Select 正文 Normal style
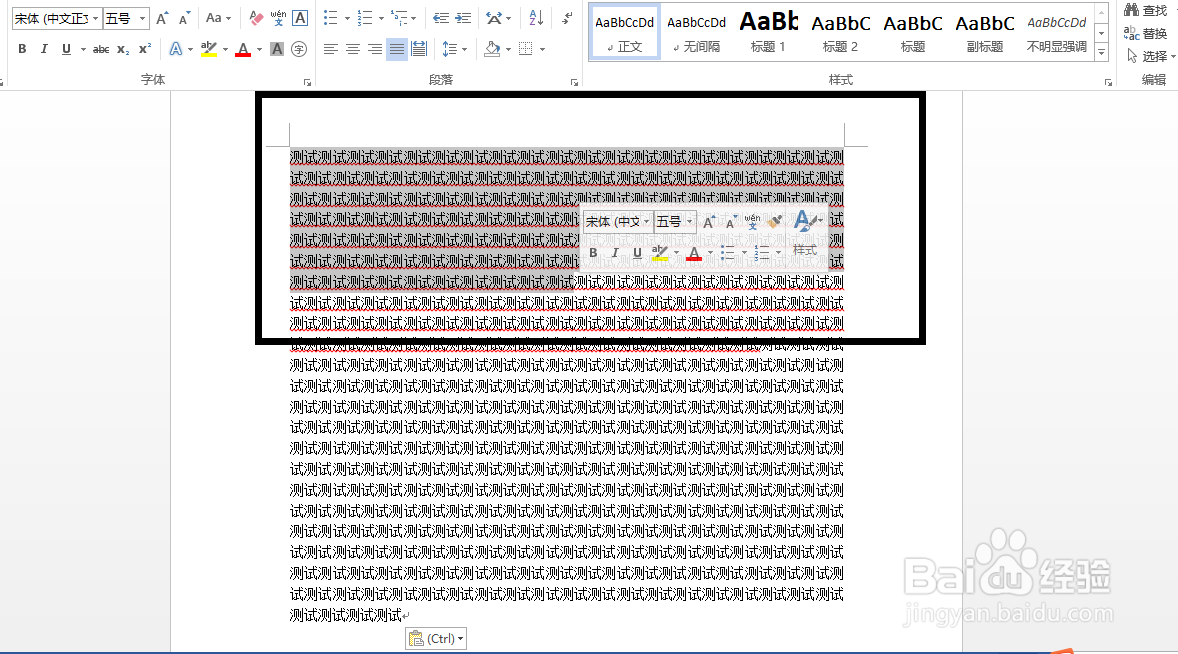This screenshot has width=1178, height=654. click(x=624, y=33)
